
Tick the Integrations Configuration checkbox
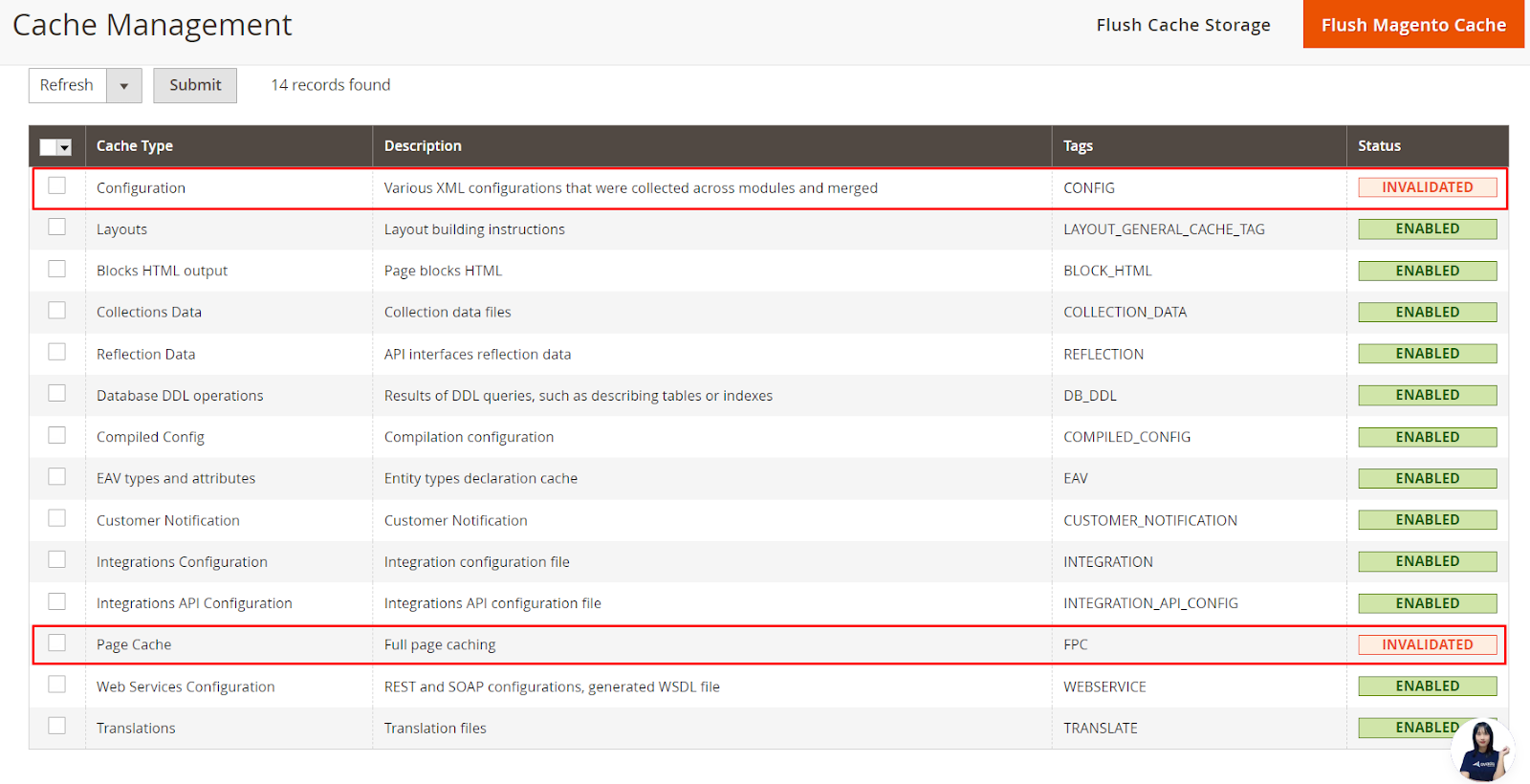pos(57,559)
